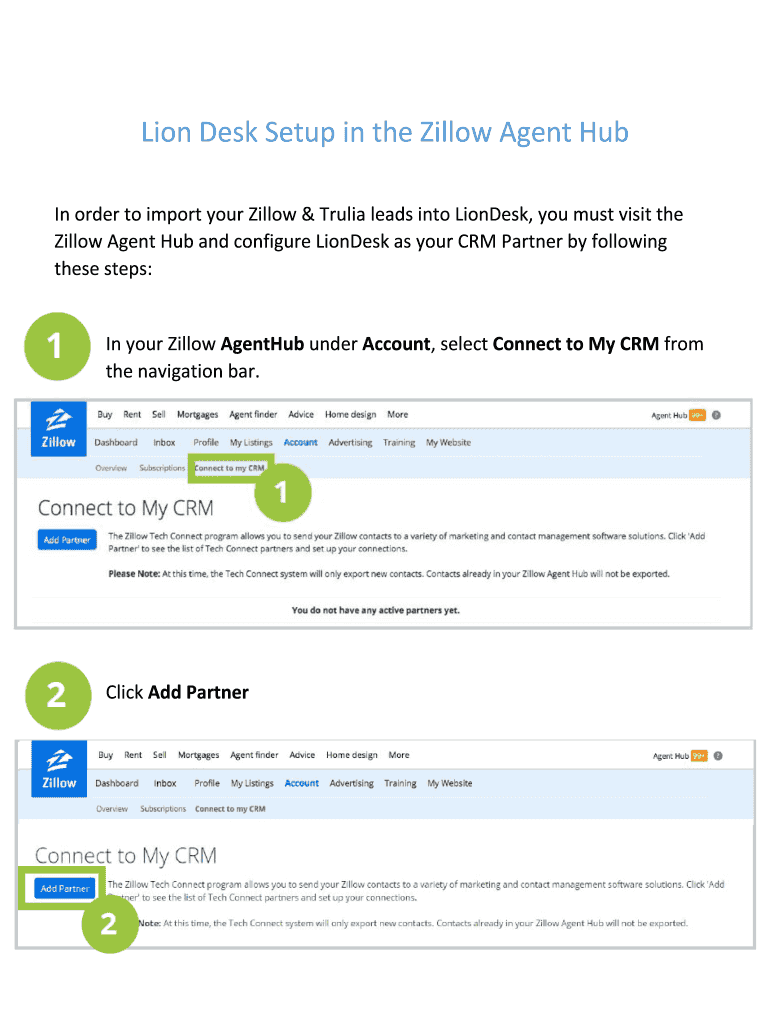Viewport: 770px width, 1024px height.
Task: Select Mortgages from the navigation bar
Action: pos(197,414)
